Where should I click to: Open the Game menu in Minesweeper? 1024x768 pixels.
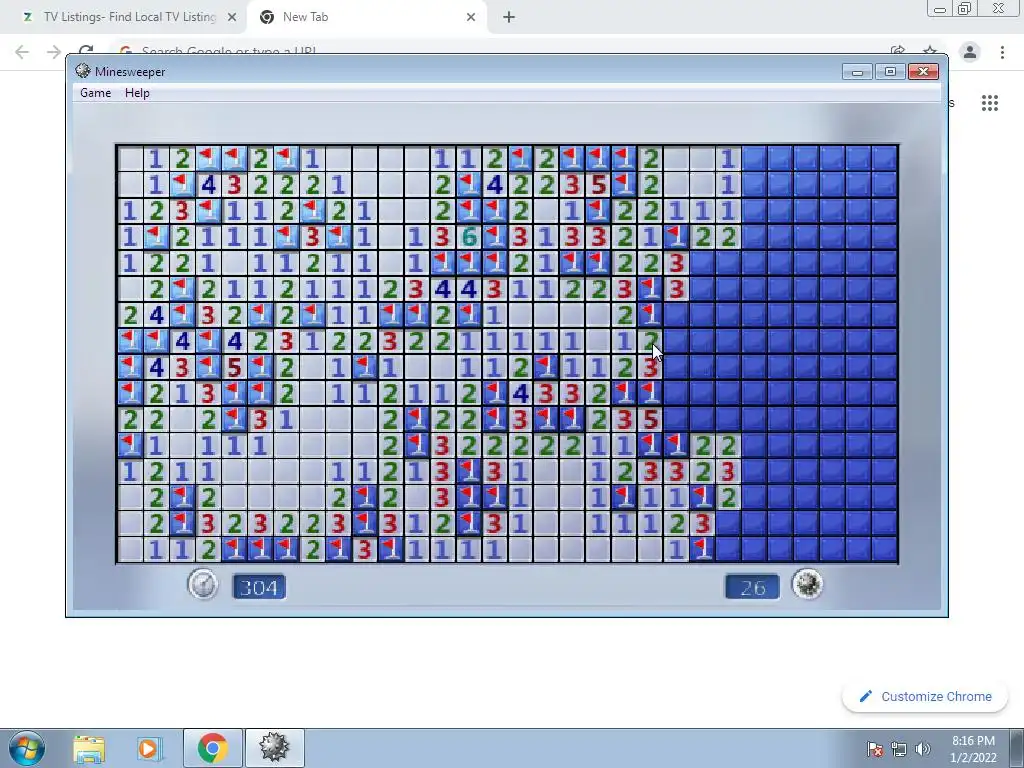click(95, 93)
